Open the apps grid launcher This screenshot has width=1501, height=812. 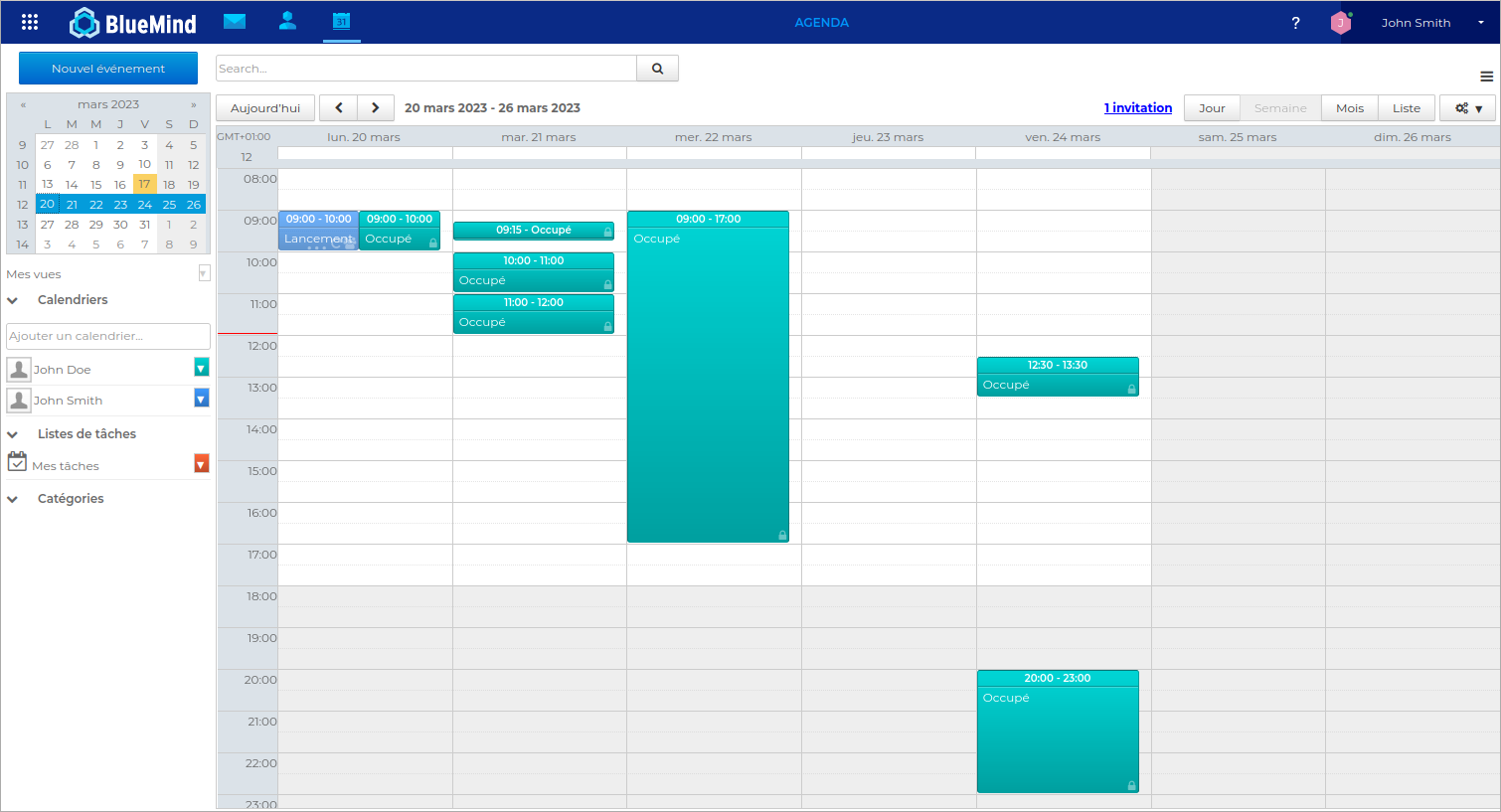[x=30, y=22]
